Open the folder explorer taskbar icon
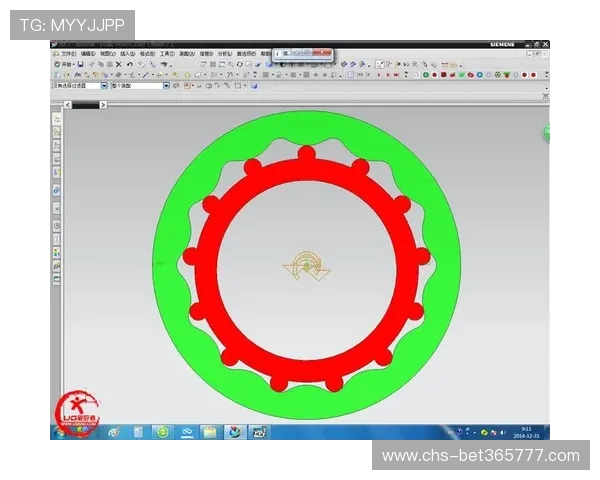Viewport: 600px width, 480px height. [210, 432]
